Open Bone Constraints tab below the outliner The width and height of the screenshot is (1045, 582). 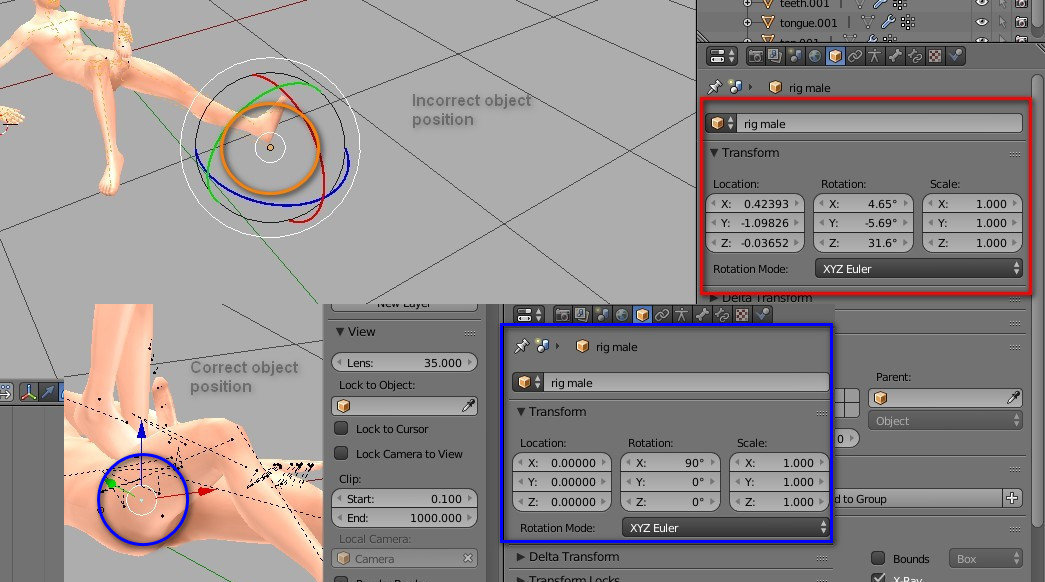915,56
